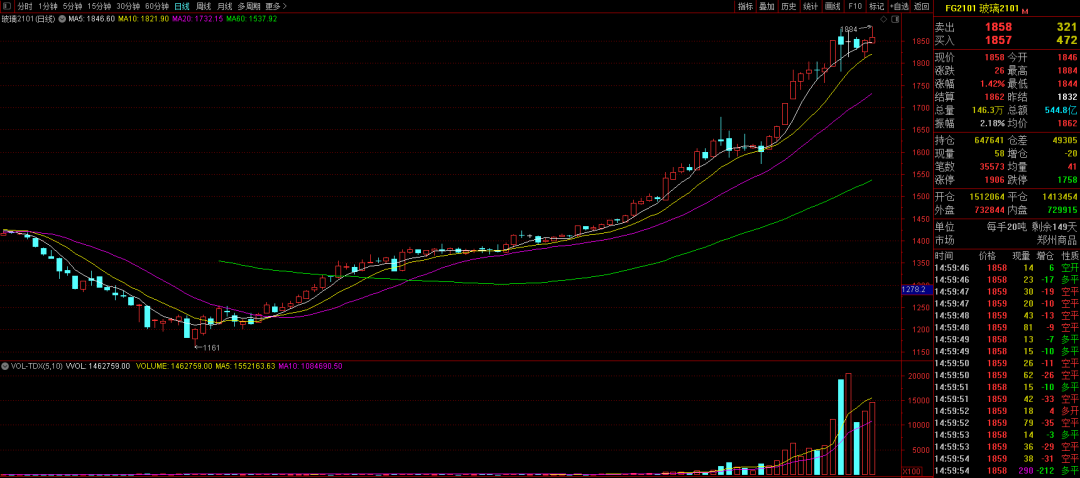Select the 1分钟 timeframe

[48, 6]
